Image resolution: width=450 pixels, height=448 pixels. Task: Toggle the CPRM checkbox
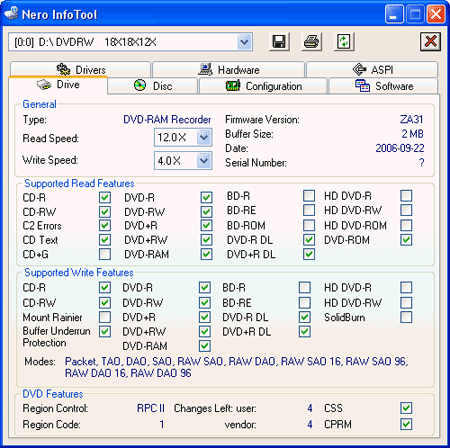click(x=406, y=424)
